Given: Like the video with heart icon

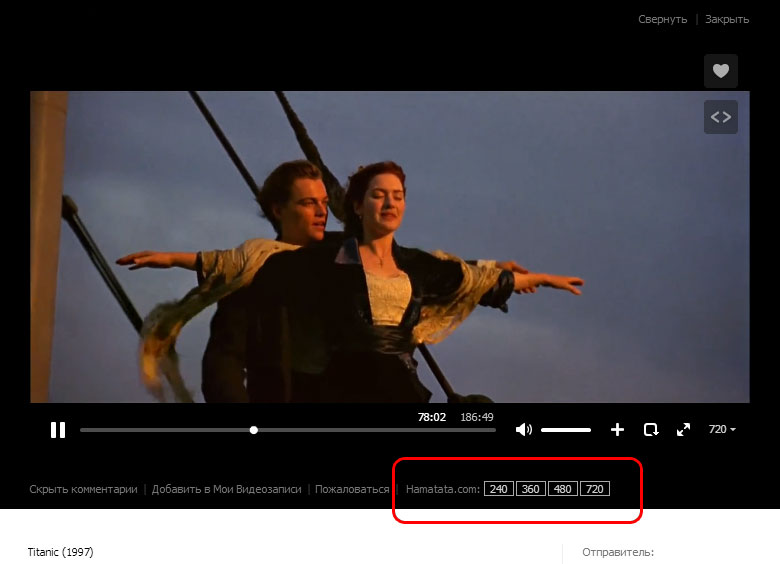Looking at the screenshot, I should [x=721, y=71].
